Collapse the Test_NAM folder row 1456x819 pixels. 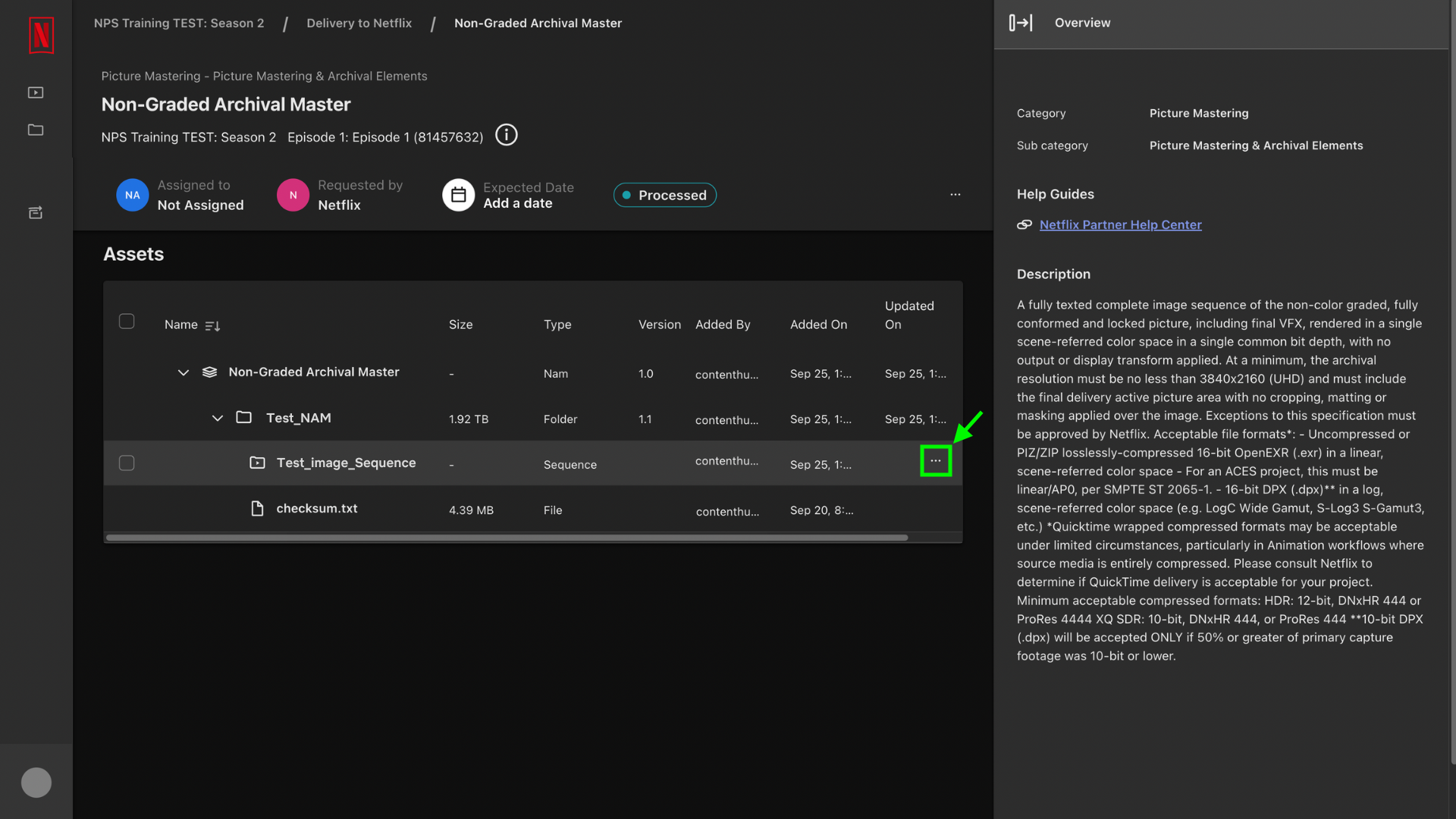tap(218, 418)
